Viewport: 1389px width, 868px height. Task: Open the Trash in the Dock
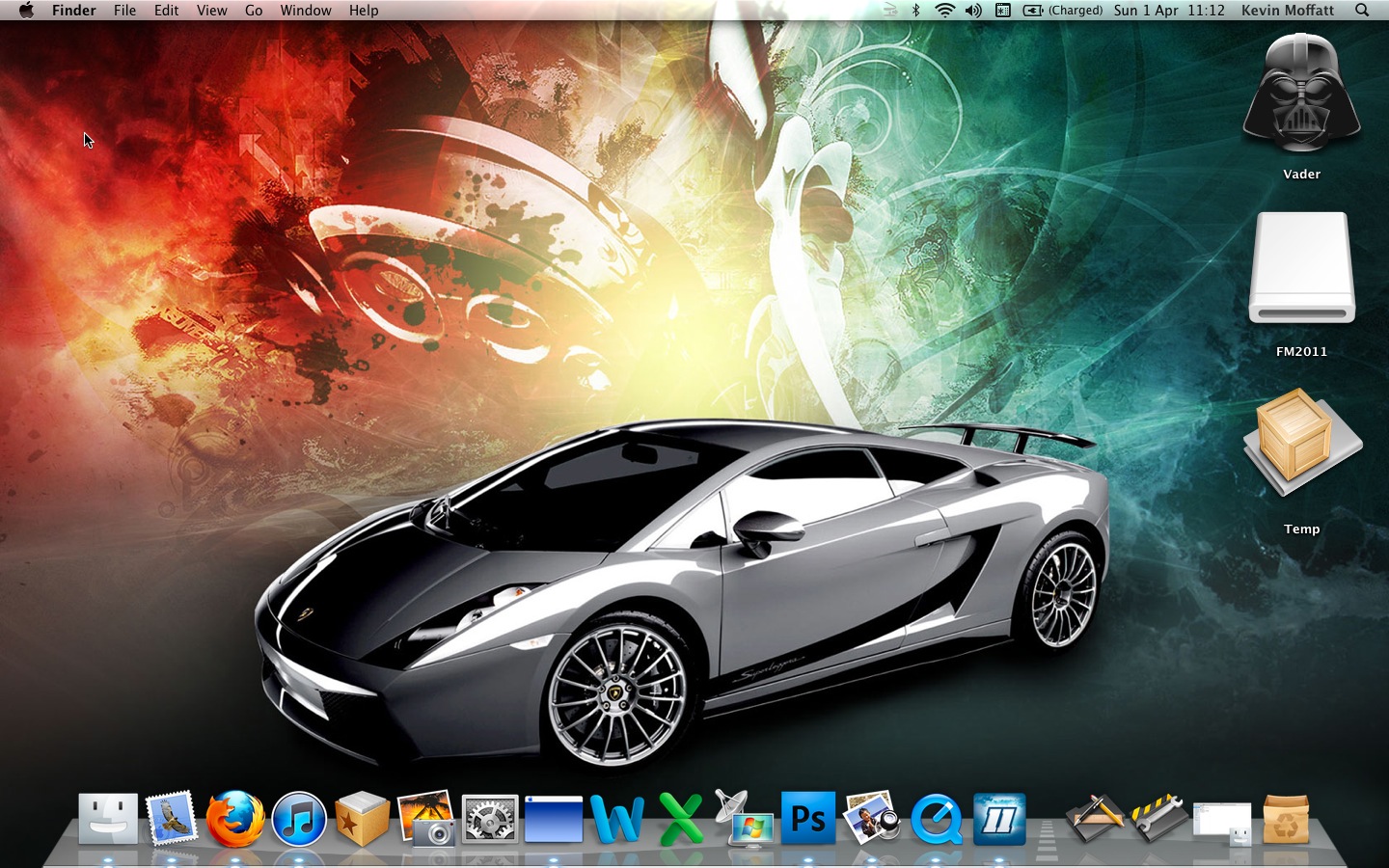[1286, 820]
